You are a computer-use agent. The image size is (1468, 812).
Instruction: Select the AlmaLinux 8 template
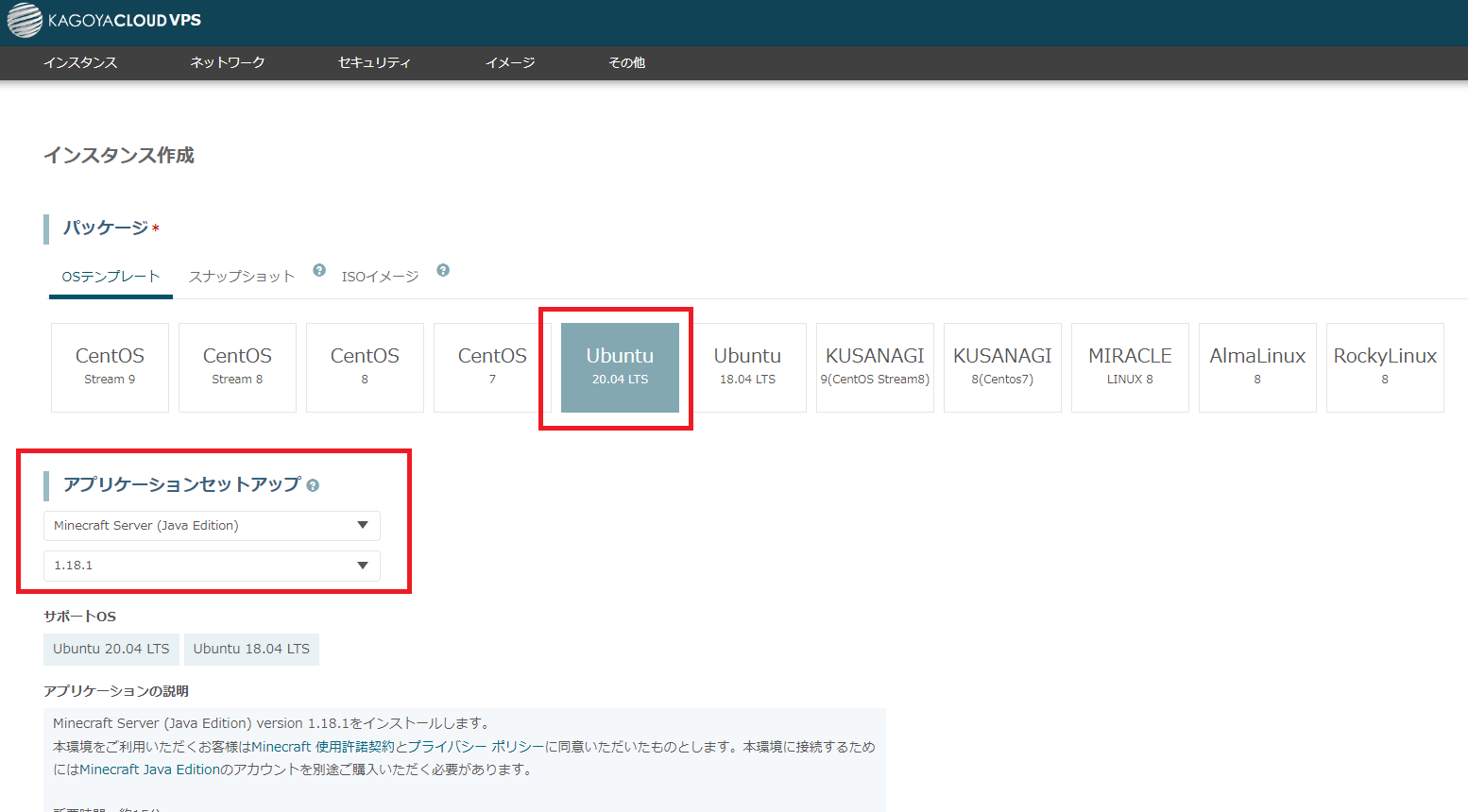(1257, 367)
